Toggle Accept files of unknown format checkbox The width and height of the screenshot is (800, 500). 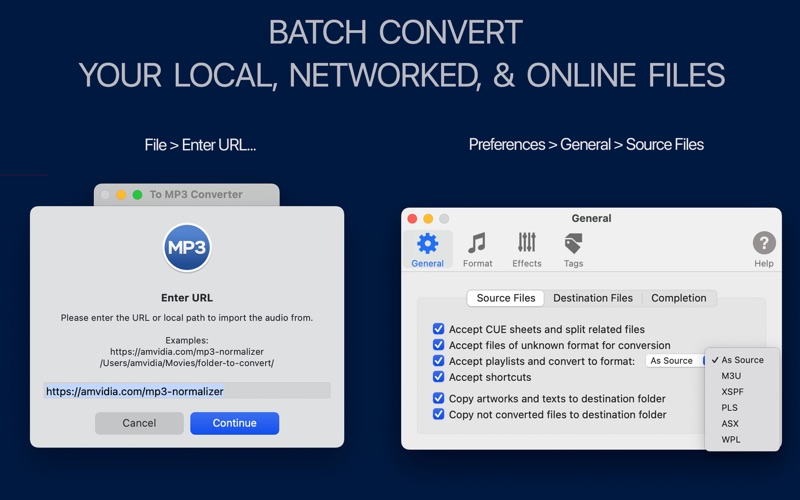(x=438, y=344)
